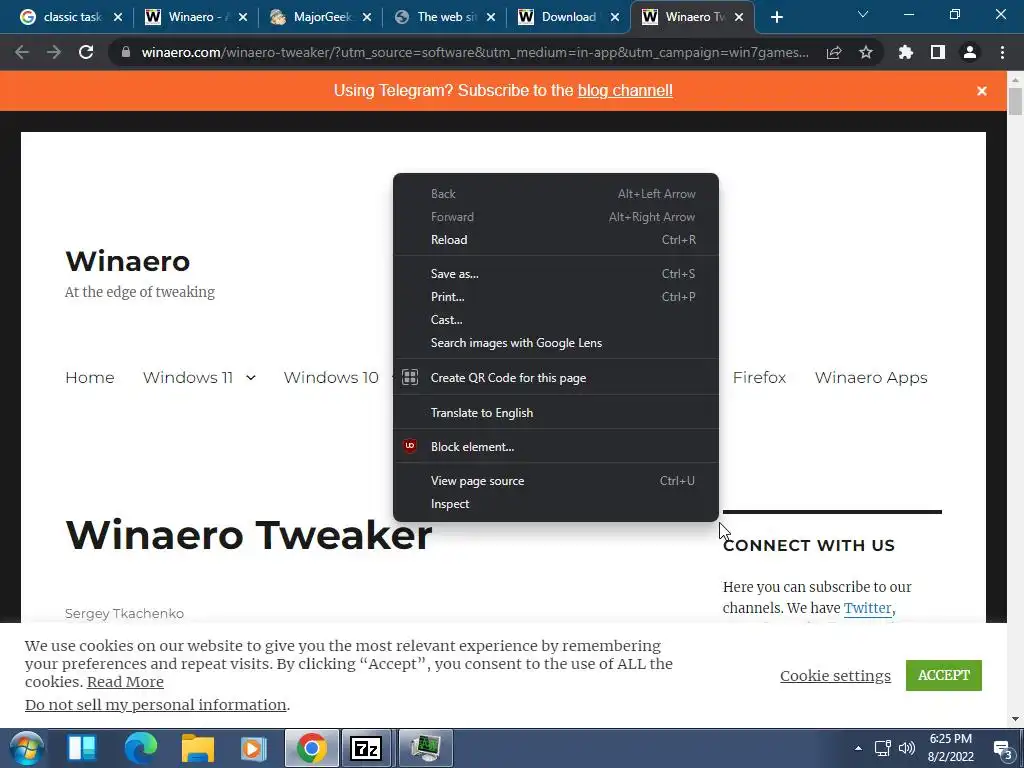Open File Explorer from the taskbar
Viewport: 1024px width, 768px height.
click(197, 748)
